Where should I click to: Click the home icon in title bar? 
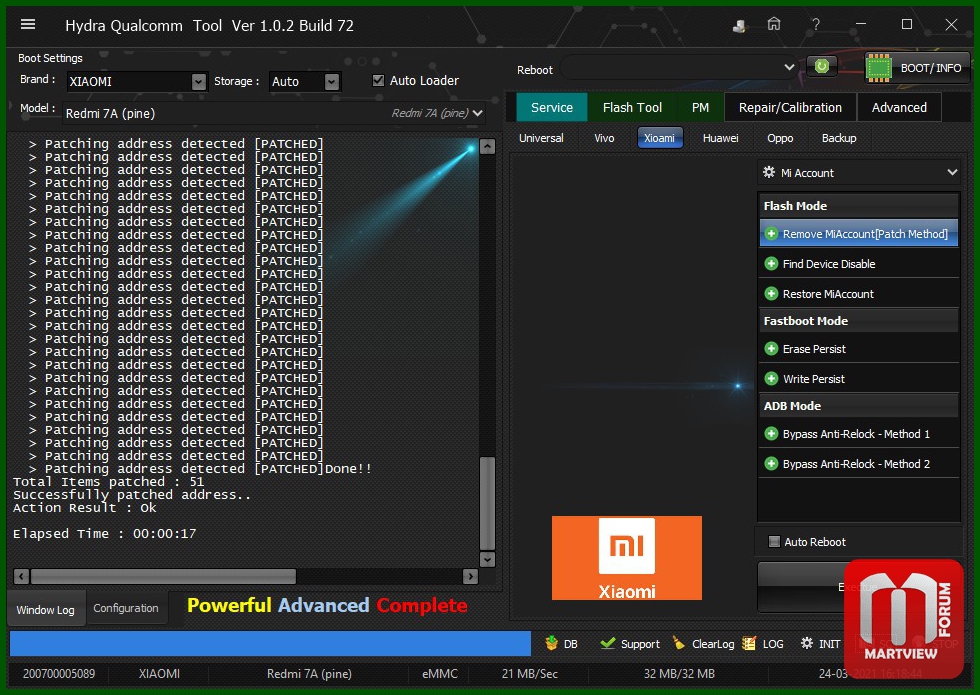[x=774, y=24]
